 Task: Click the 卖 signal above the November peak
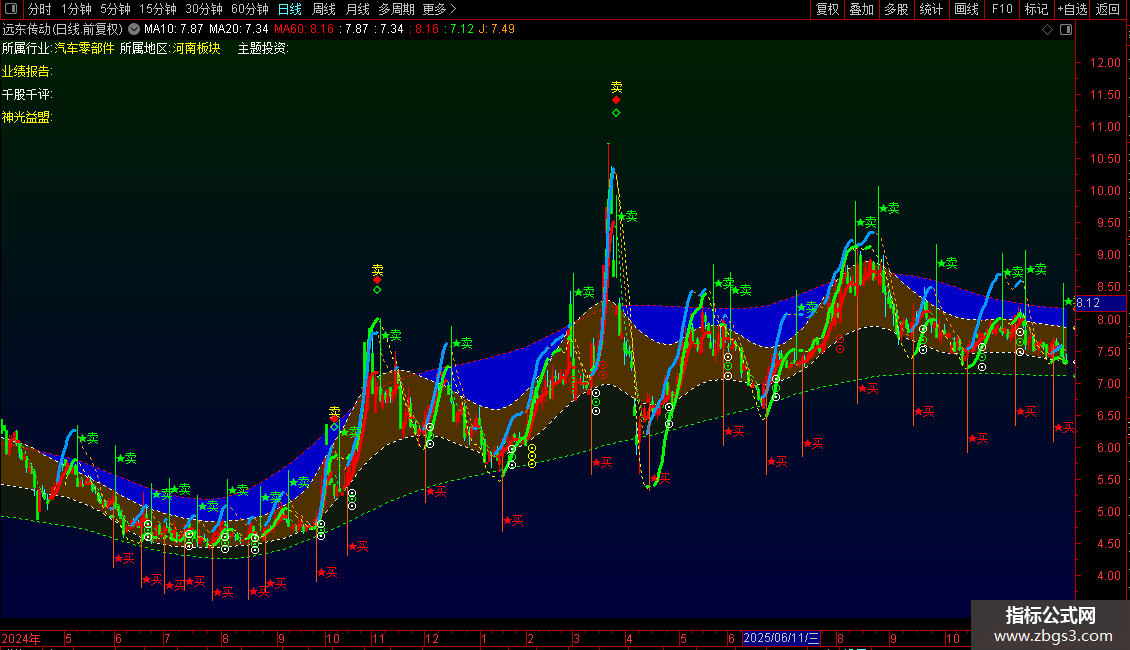coord(378,270)
